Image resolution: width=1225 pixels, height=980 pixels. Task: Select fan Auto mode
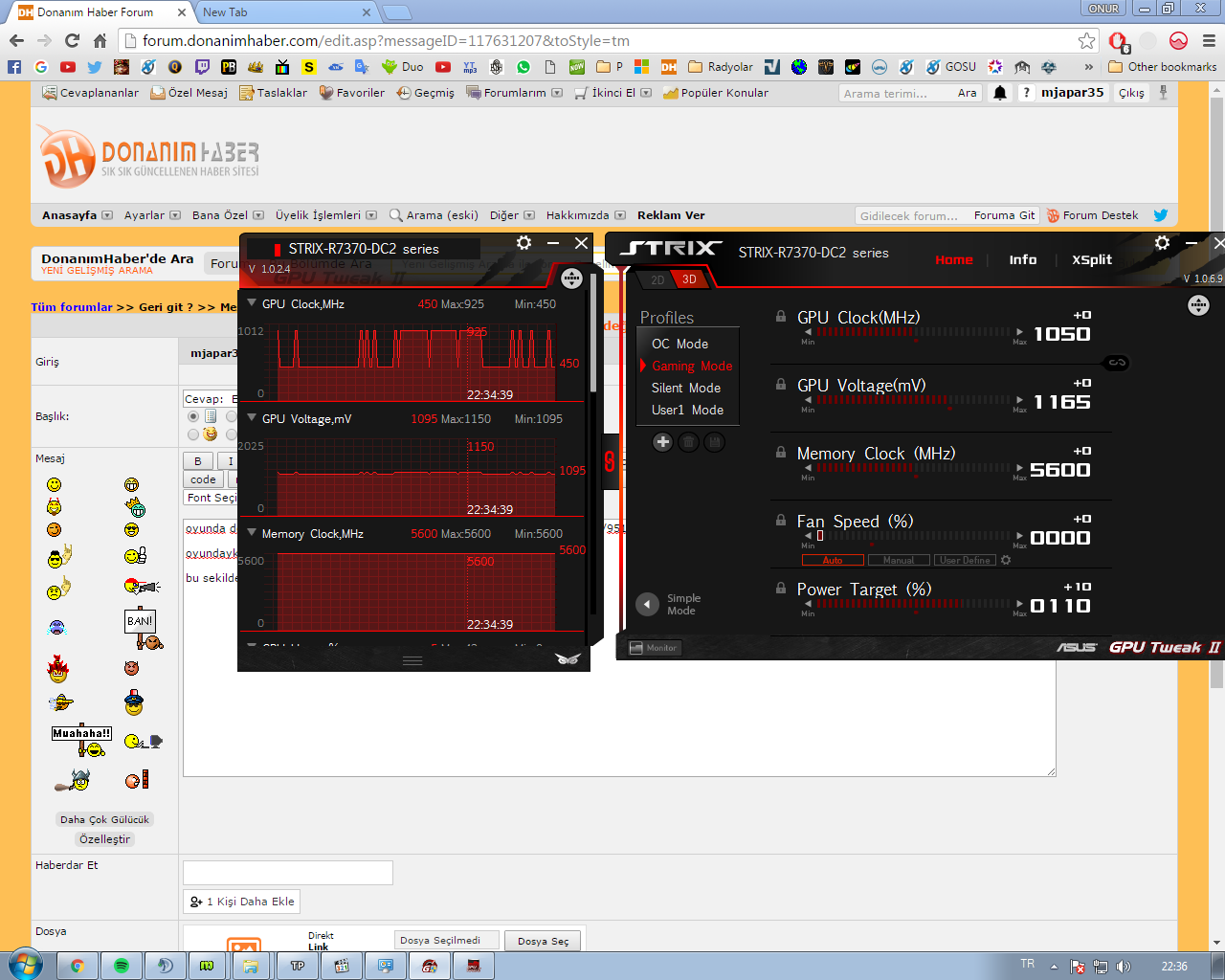coord(833,560)
